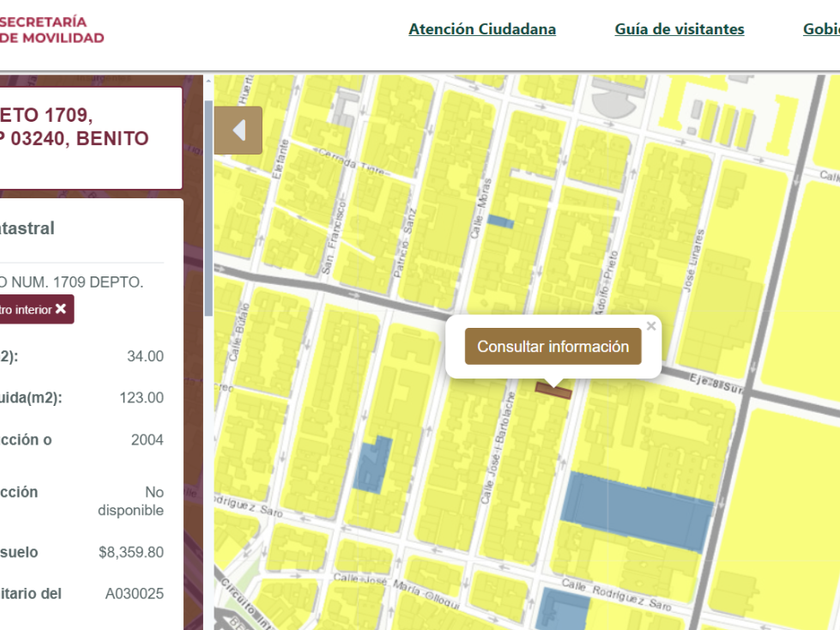Image resolution: width=840 pixels, height=630 pixels.
Task: Click the side panel vertical scrollbar
Action: [208, 208]
